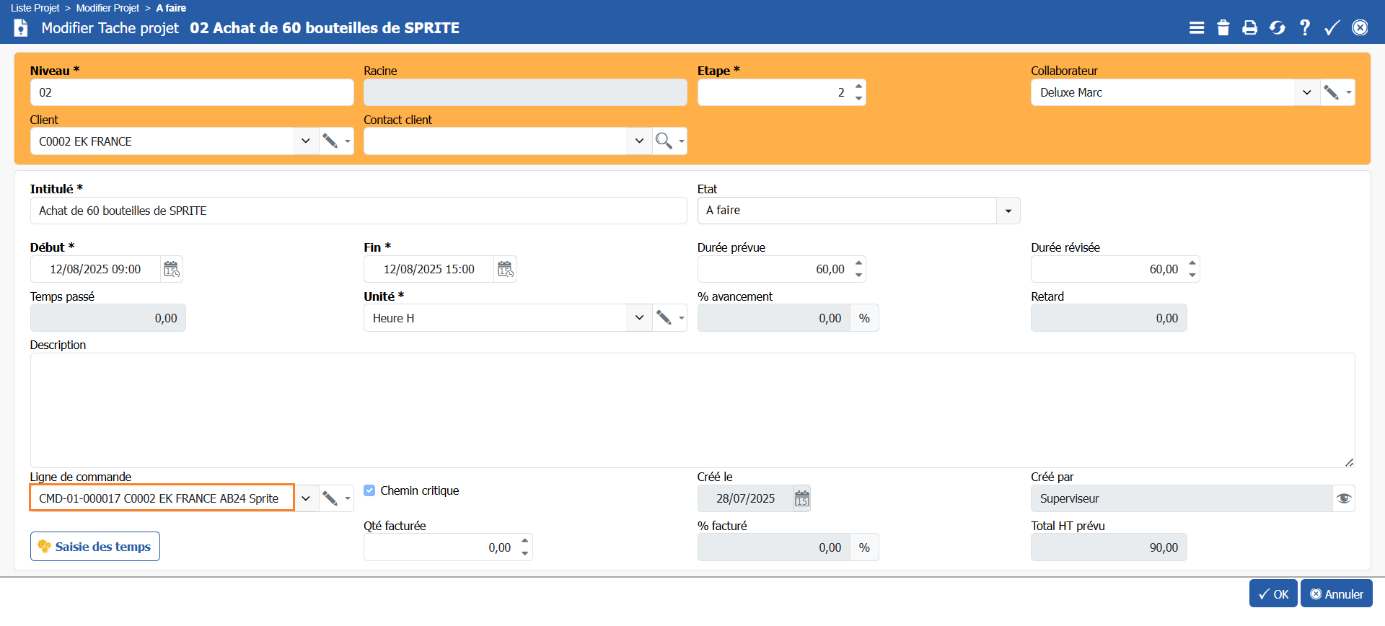This screenshot has height=626, width=1385.
Task: Click into the Description text area
Action: pyautogui.click(x=692, y=409)
